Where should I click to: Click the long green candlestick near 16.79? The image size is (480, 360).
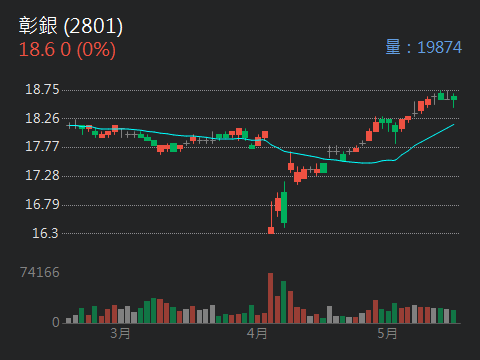284,205
